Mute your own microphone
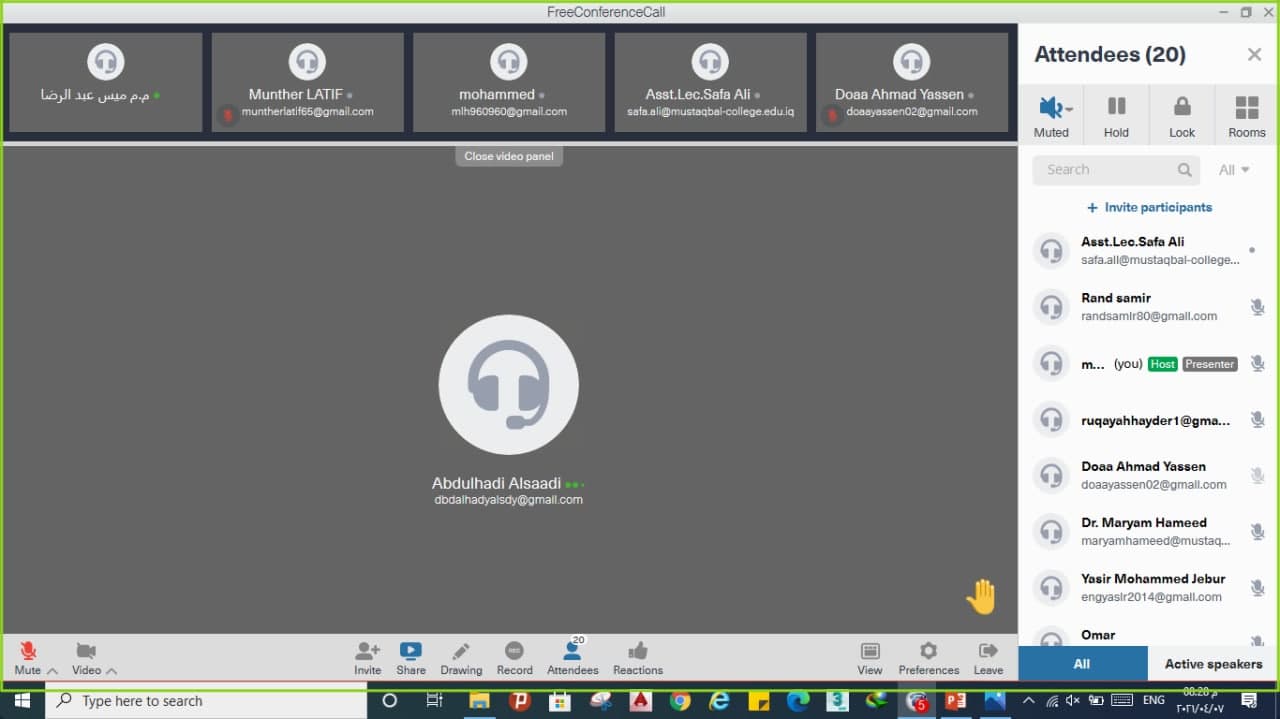Screen dimensions: 1280x719 (x=27, y=655)
